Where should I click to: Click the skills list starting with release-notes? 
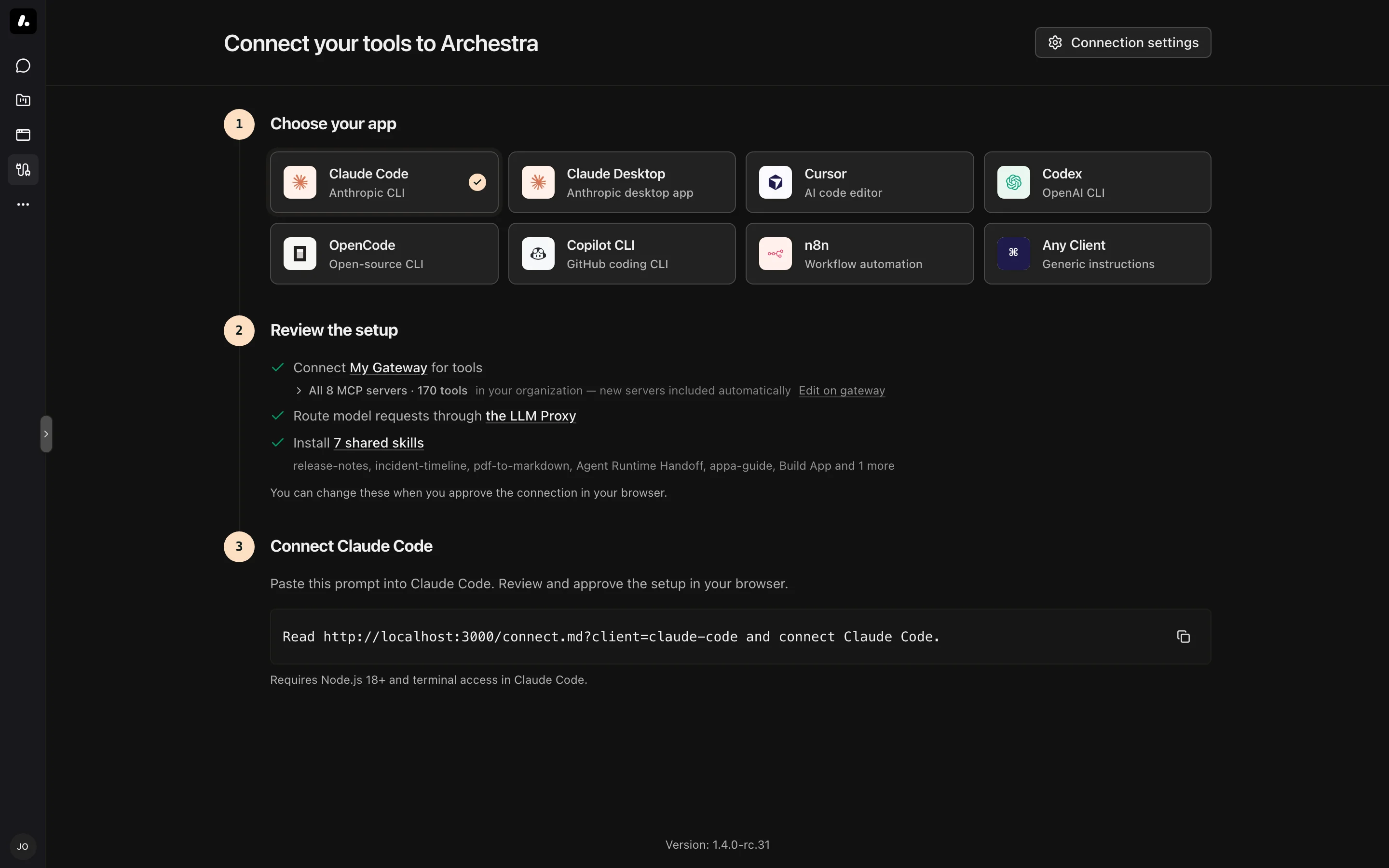[x=594, y=465]
